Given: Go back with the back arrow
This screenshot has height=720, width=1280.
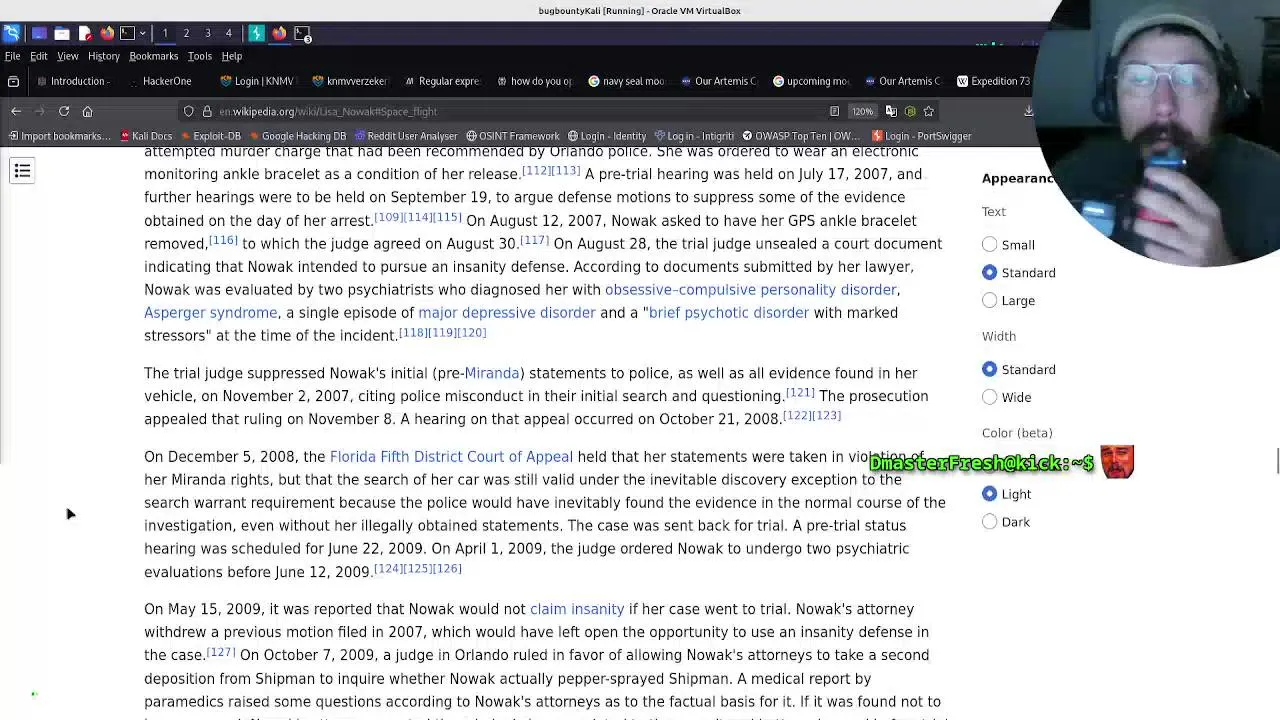Looking at the screenshot, I should click(x=16, y=111).
